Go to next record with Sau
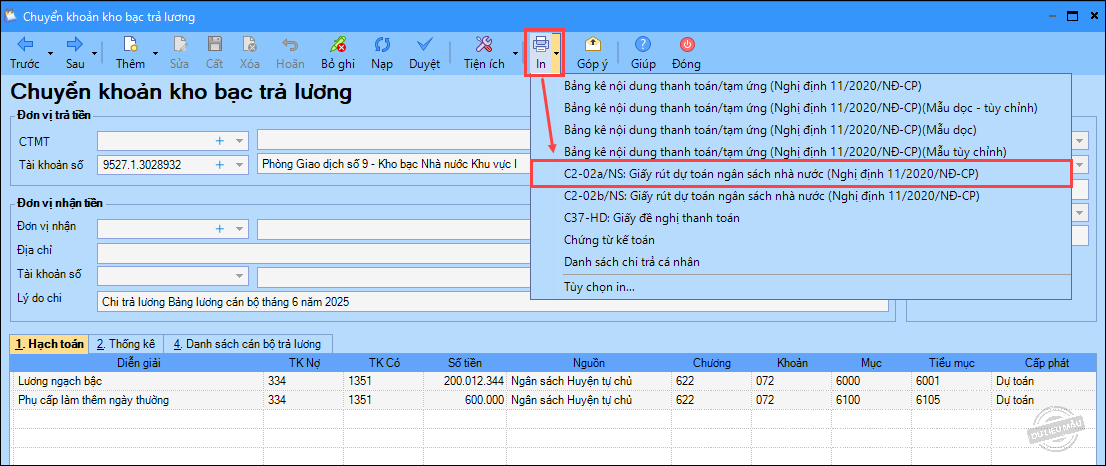This screenshot has height=466, width=1106. 75,53
